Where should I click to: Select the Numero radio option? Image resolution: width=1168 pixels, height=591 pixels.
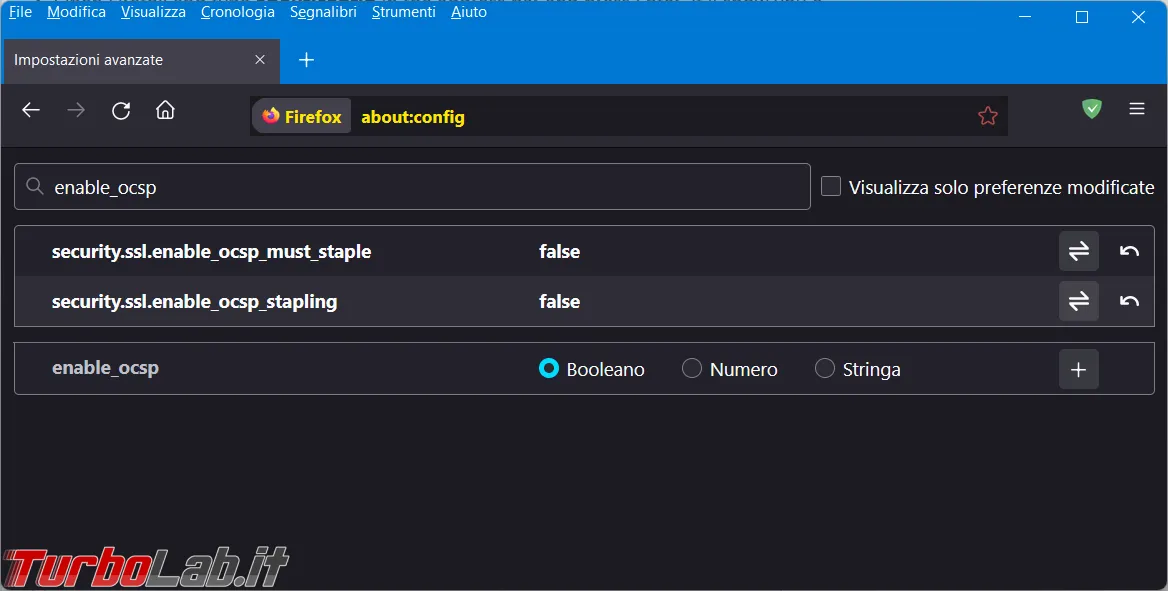pos(692,368)
